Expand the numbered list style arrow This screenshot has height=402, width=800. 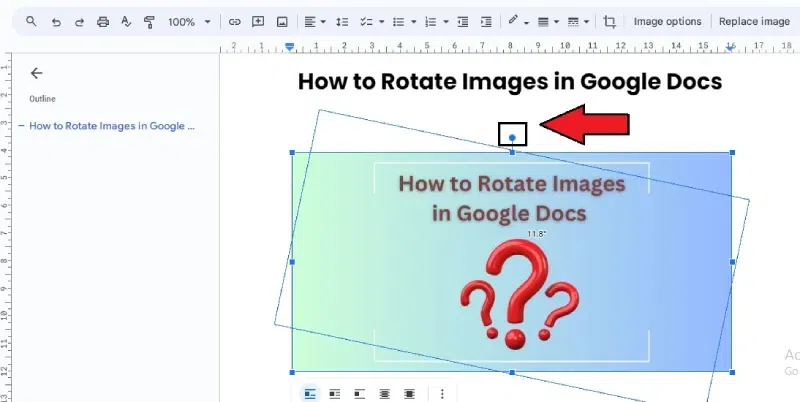[446, 22]
